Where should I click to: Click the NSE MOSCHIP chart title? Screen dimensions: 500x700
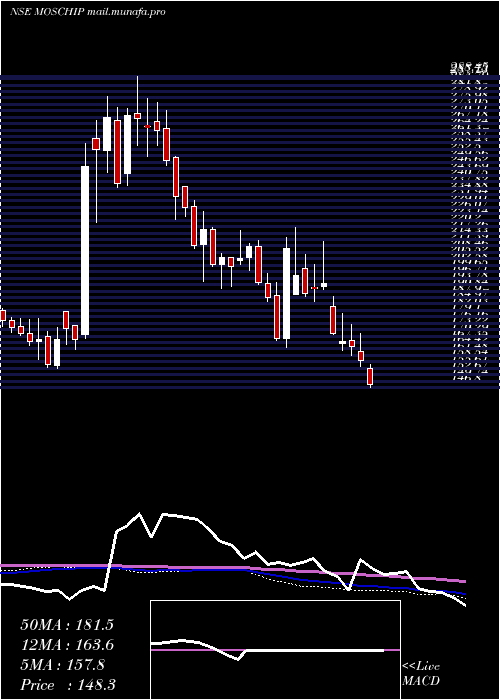point(46,12)
